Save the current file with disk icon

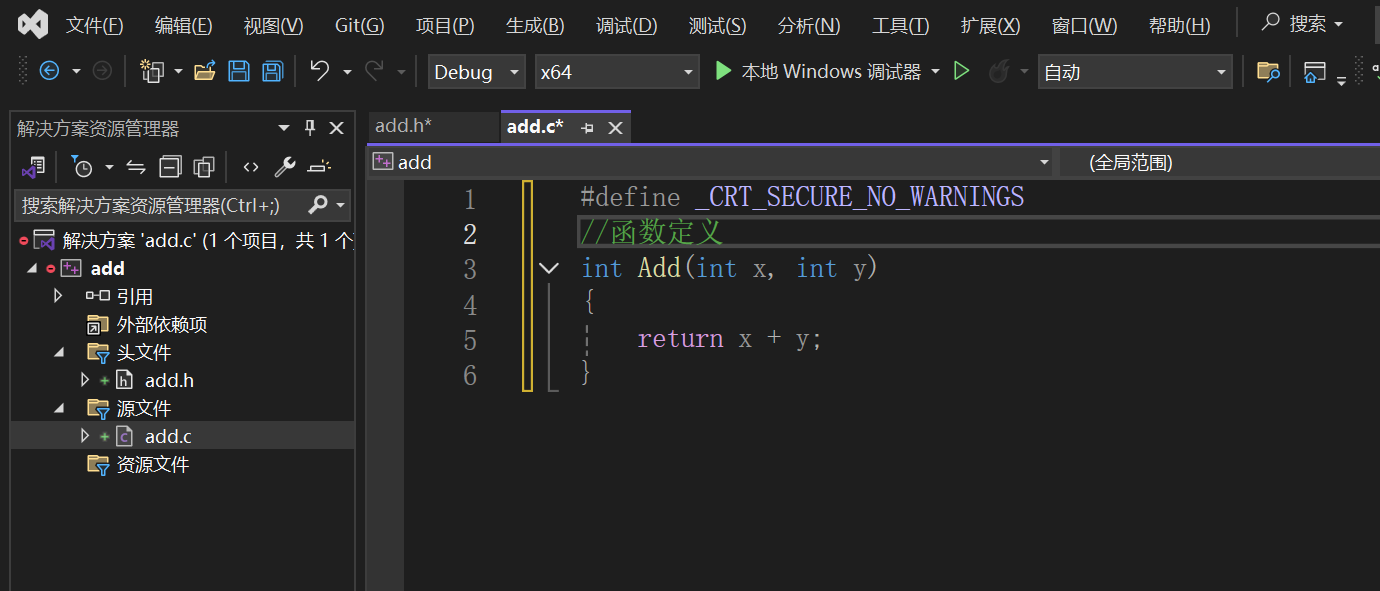[239, 71]
